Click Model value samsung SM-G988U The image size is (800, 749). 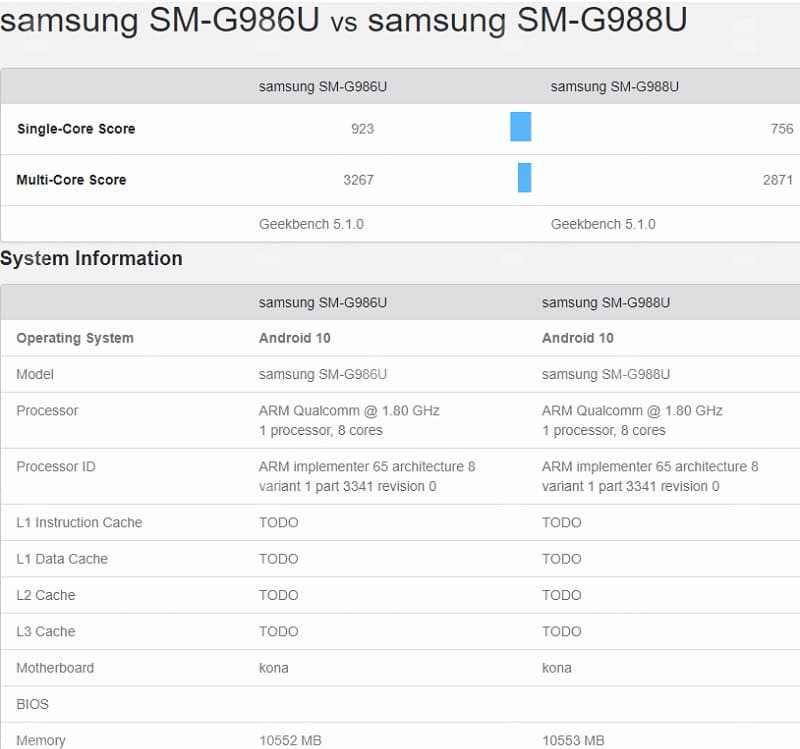pos(606,374)
